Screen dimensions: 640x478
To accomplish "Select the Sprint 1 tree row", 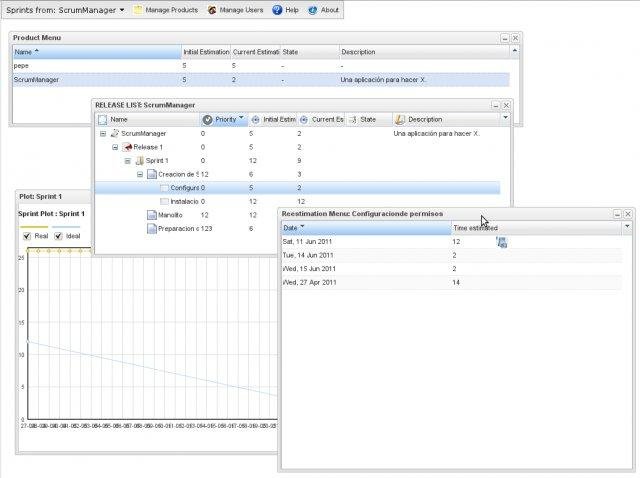I will pos(298,161).
